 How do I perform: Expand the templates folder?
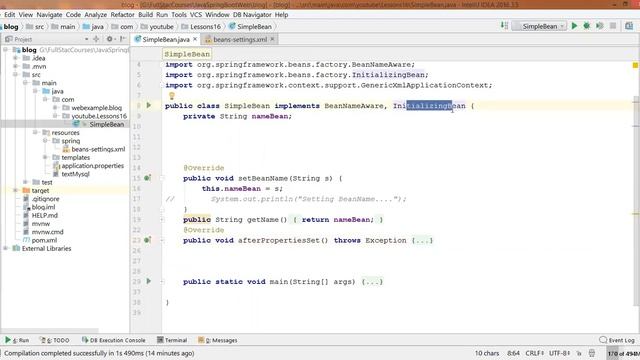(45, 157)
